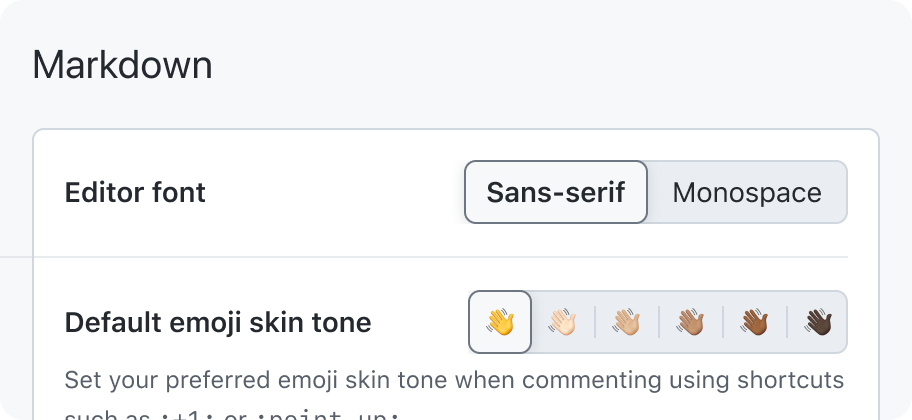The height and width of the screenshot is (420, 912).
Task: Choose the light skin tone waving hand
Action: [562, 322]
